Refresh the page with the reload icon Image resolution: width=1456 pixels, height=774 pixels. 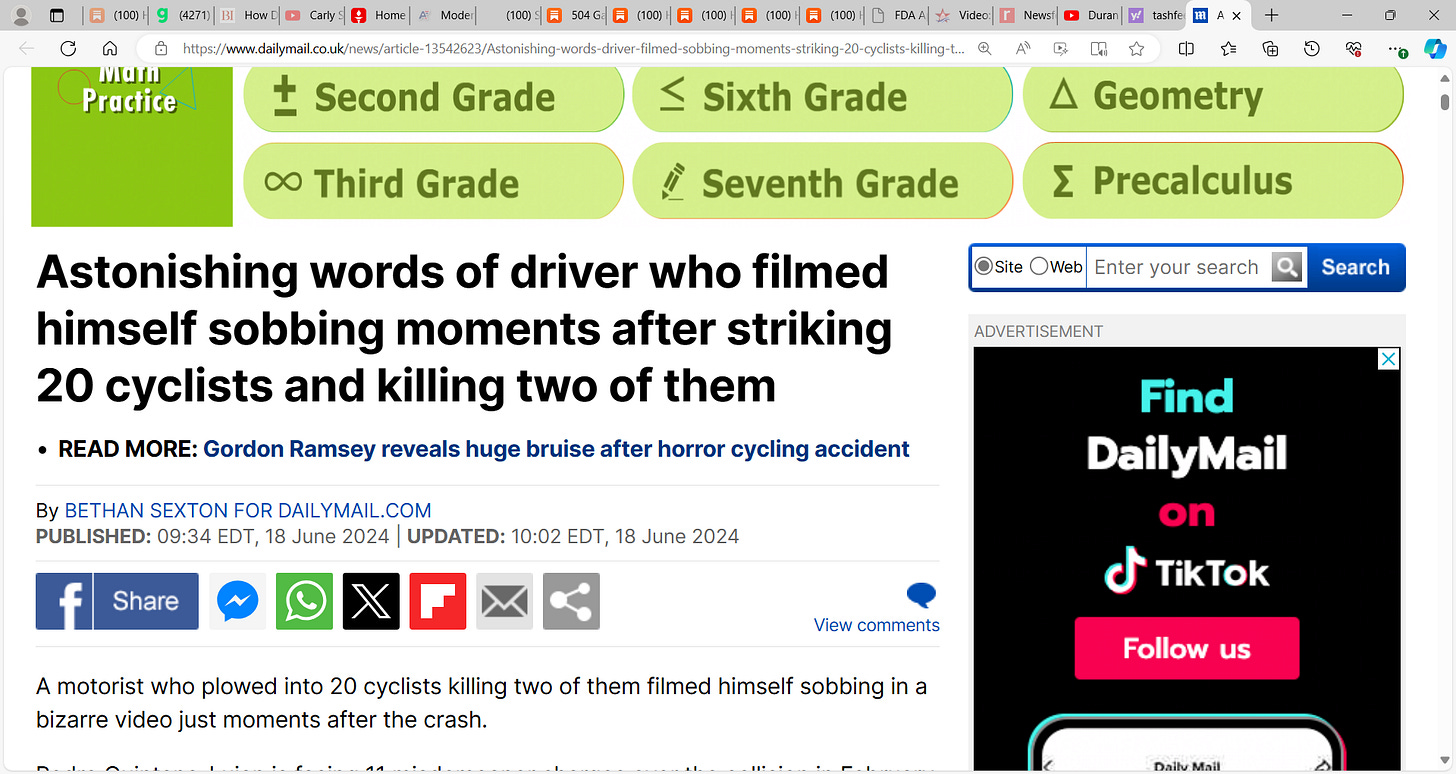click(x=68, y=48)
